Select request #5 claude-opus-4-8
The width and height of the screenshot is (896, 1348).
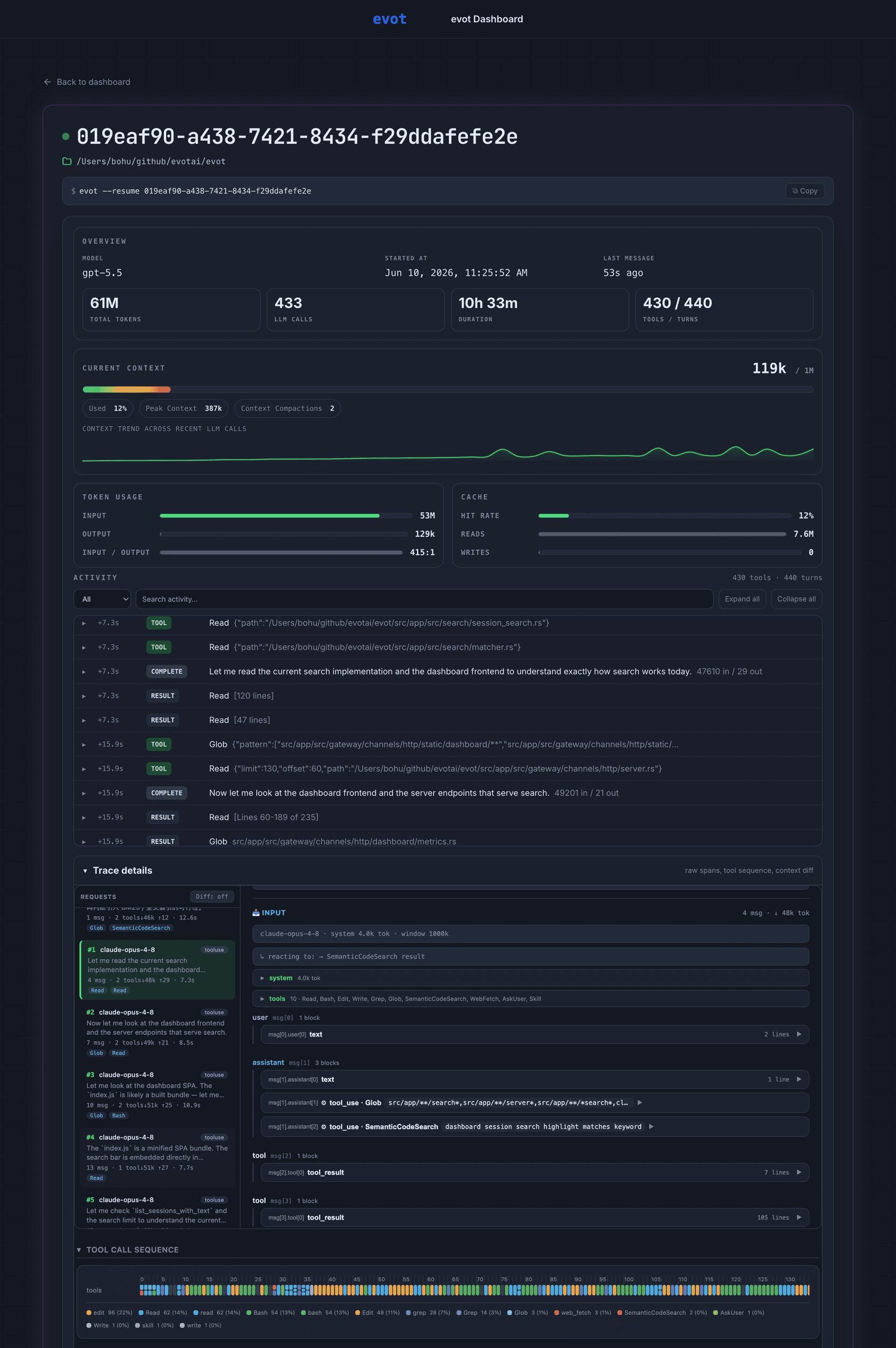(157, 1210)
